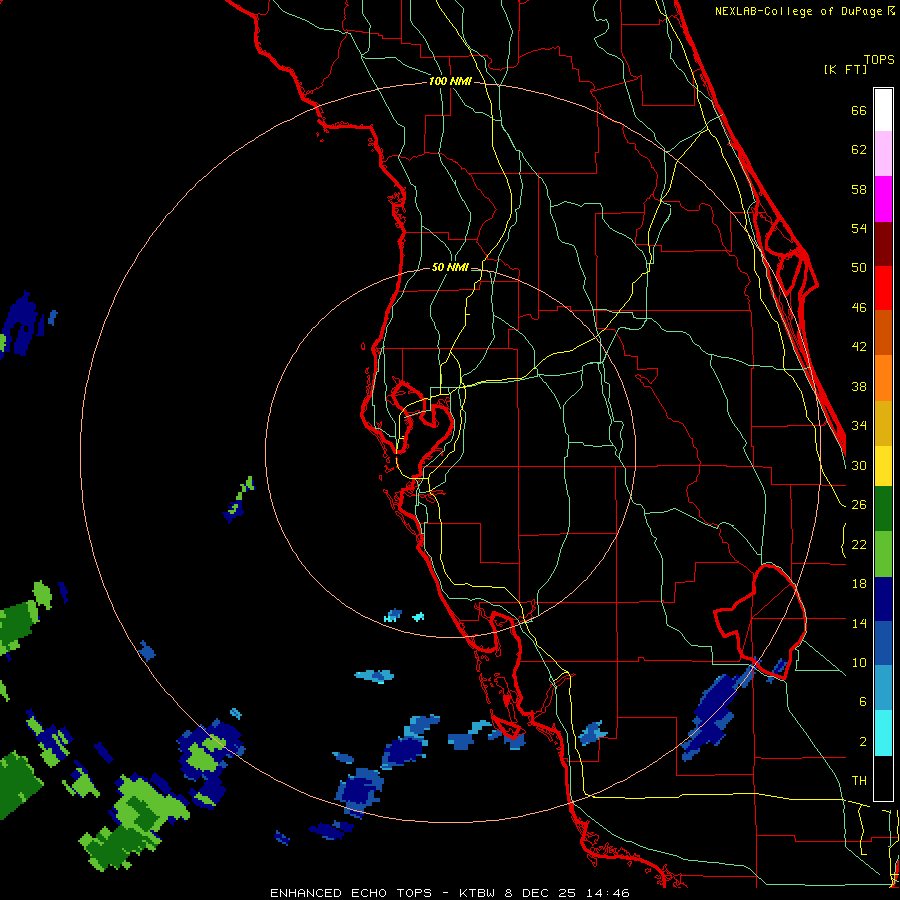The image size is (900, 900).
Task: Click the 50 NMI range ring label
Action: pos(450,267)
